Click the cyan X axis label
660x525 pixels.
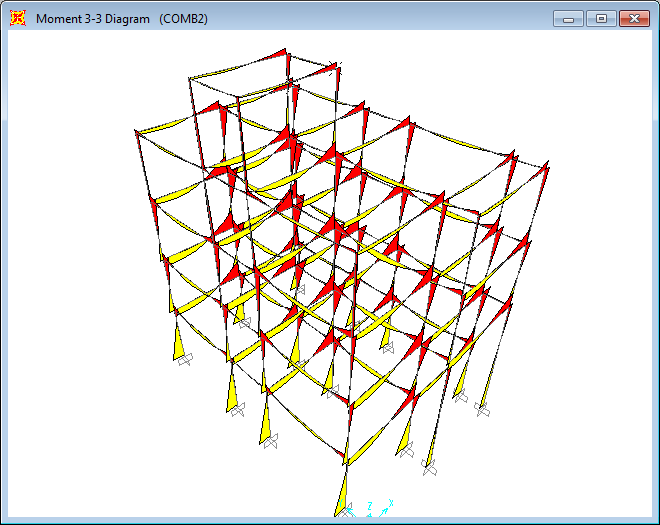(392, 502)
